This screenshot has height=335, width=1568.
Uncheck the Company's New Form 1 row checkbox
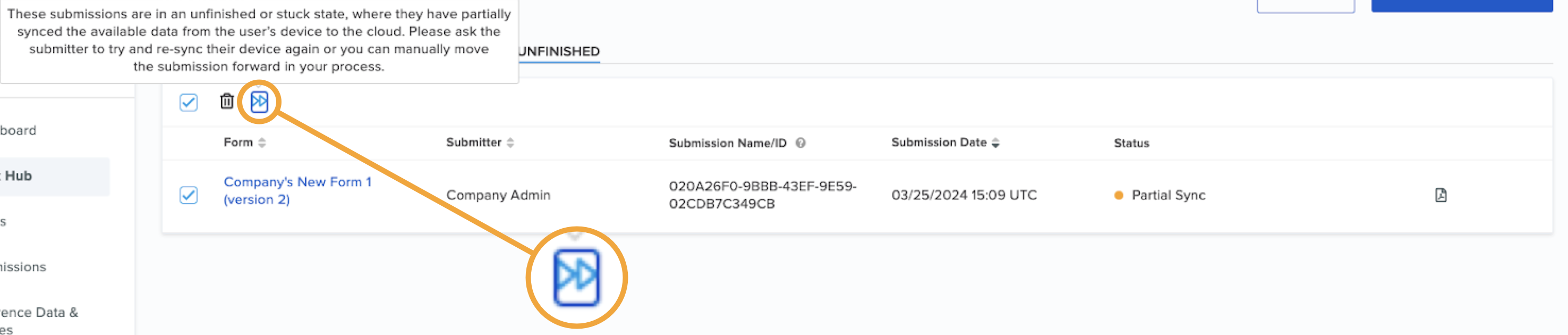pyautogui.click(x=189, y=195)
